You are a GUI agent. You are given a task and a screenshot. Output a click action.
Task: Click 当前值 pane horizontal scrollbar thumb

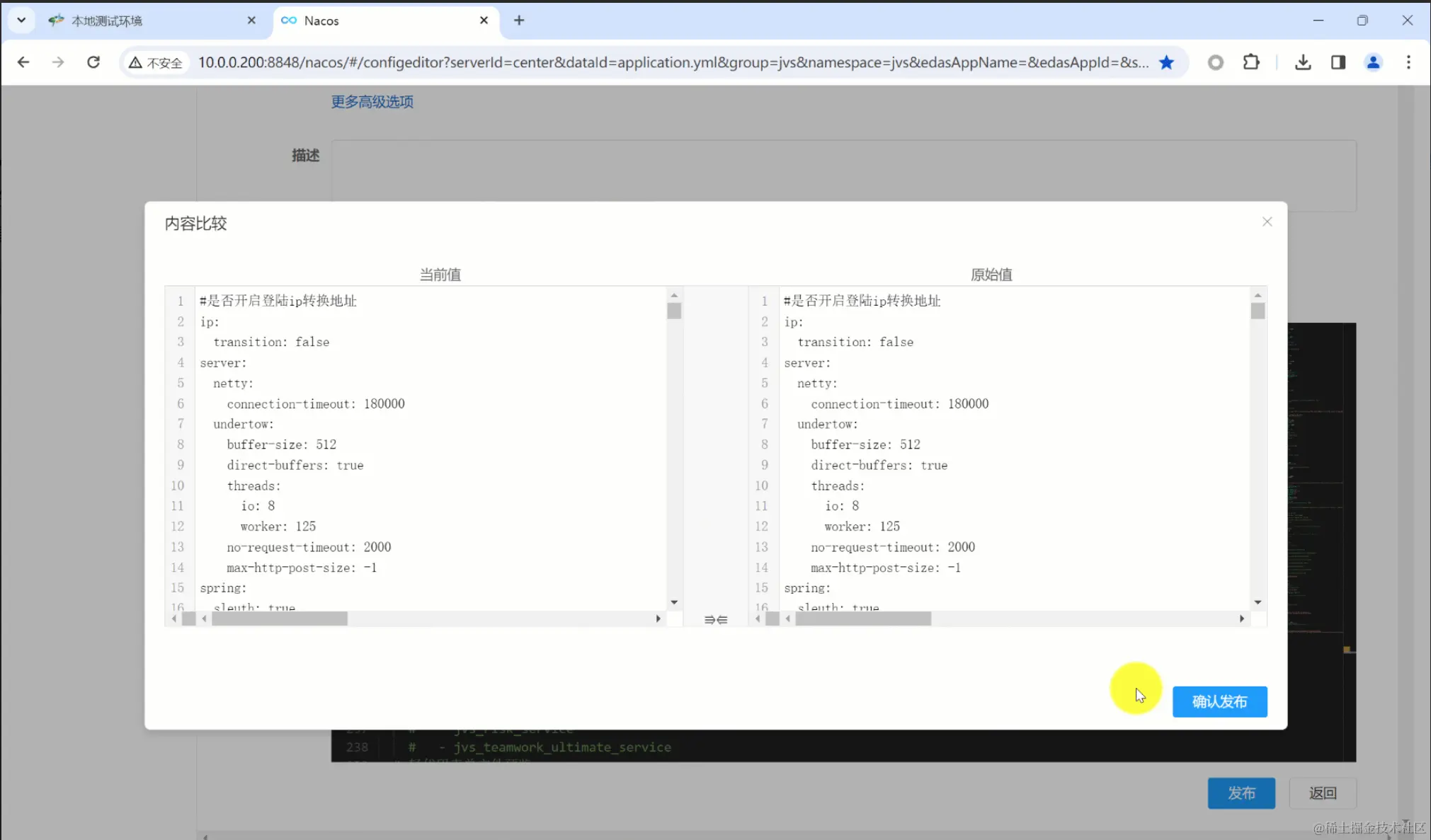click(279, 619)
